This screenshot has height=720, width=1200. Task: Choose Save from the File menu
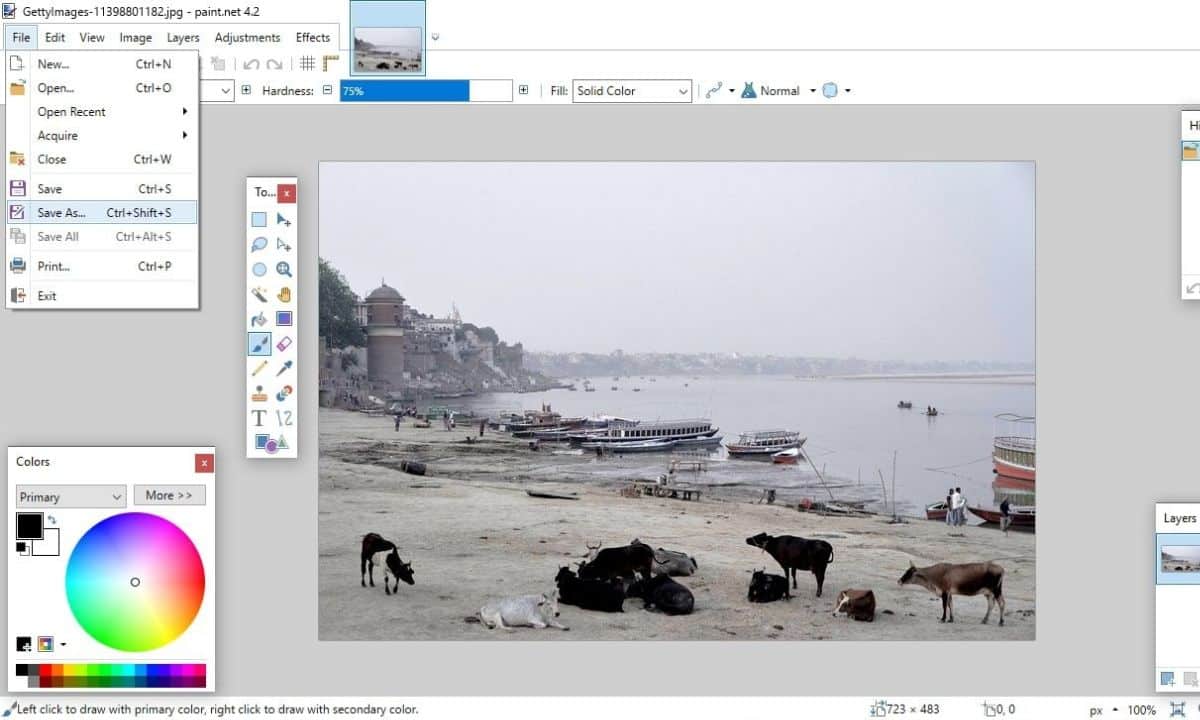102,189
